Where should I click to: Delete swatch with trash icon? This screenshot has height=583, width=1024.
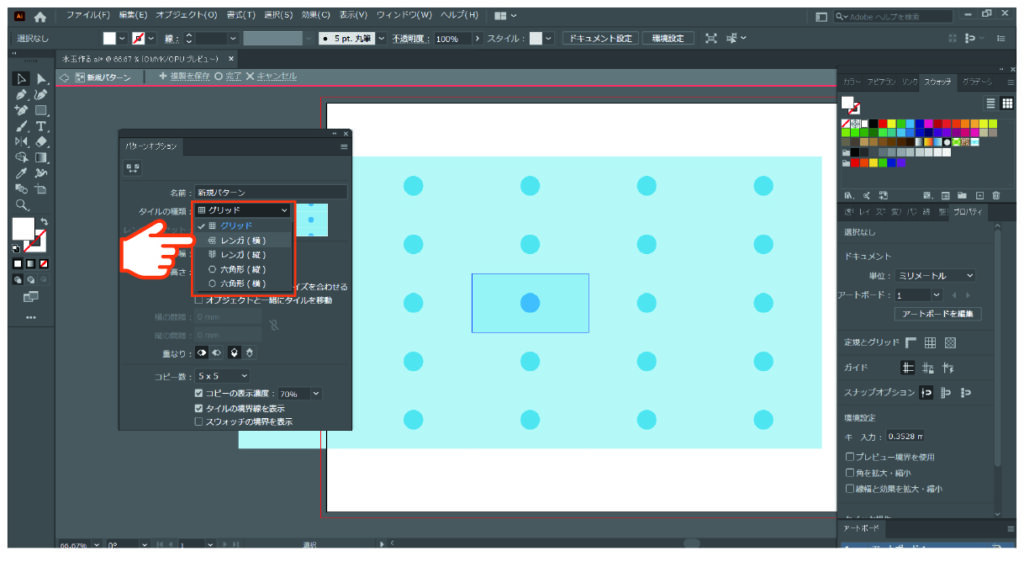point(996,195)
